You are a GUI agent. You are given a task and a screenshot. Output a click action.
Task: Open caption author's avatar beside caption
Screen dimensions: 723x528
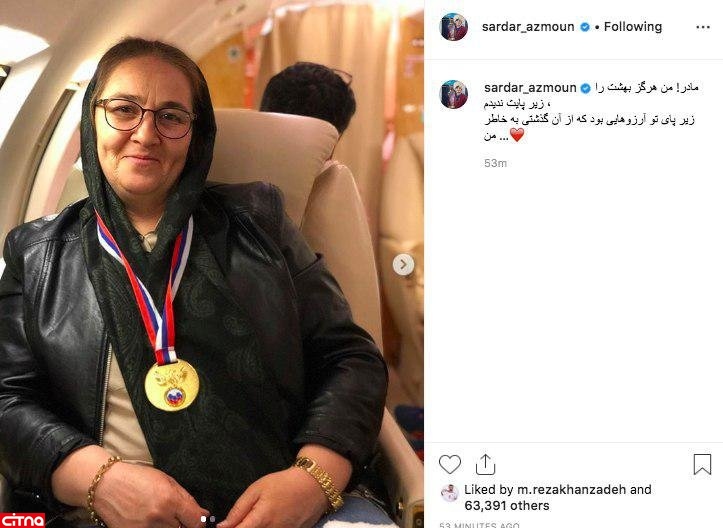coord(454,95)
